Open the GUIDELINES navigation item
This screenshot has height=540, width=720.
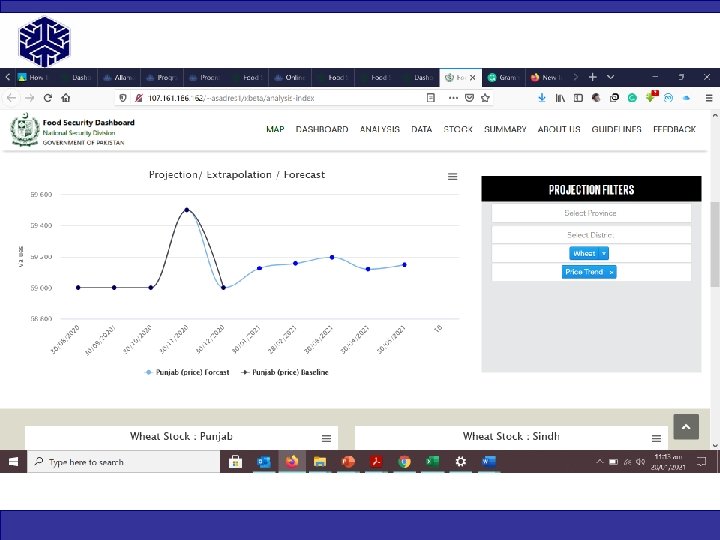click(616, 129)
